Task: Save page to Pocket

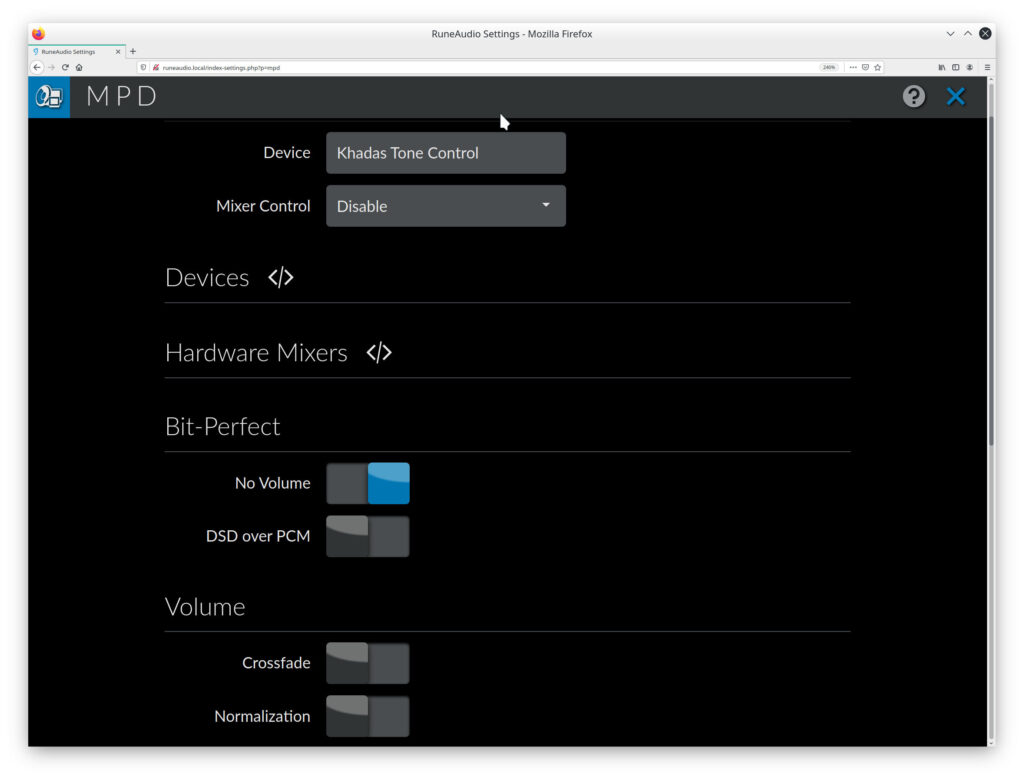Action: [x=865, y=67]
